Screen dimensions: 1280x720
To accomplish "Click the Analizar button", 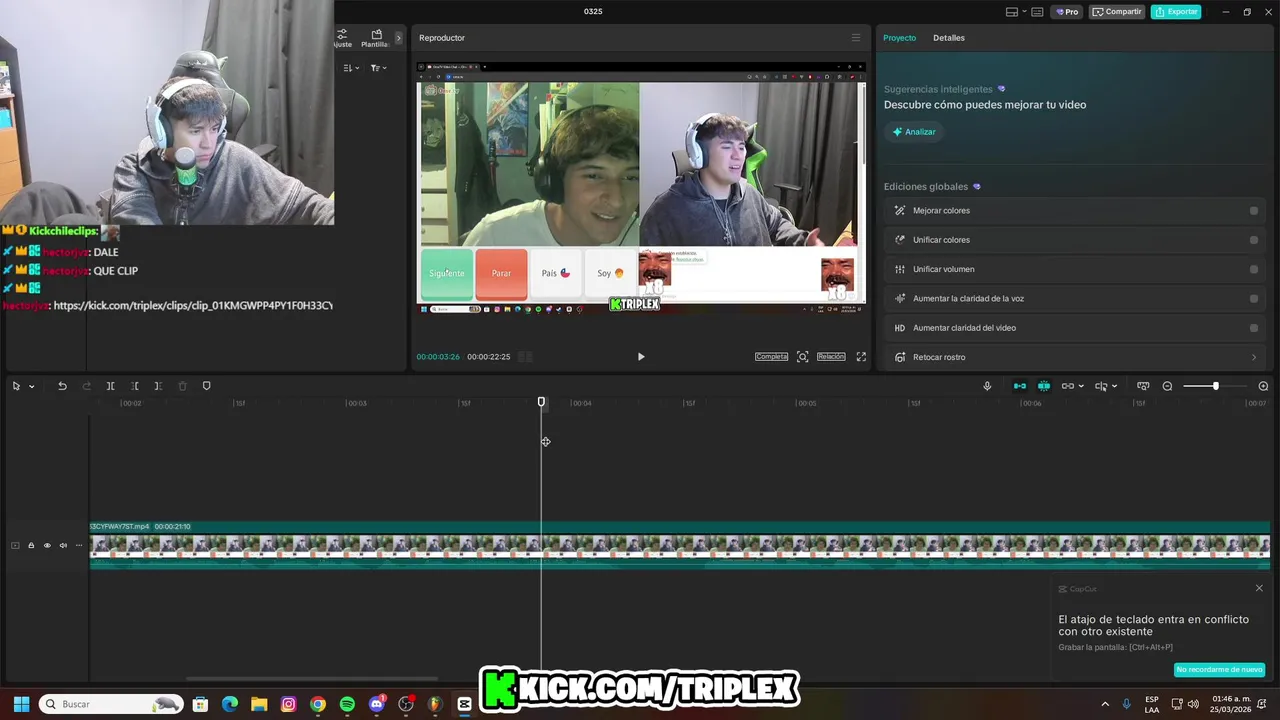I will point(913,132).
